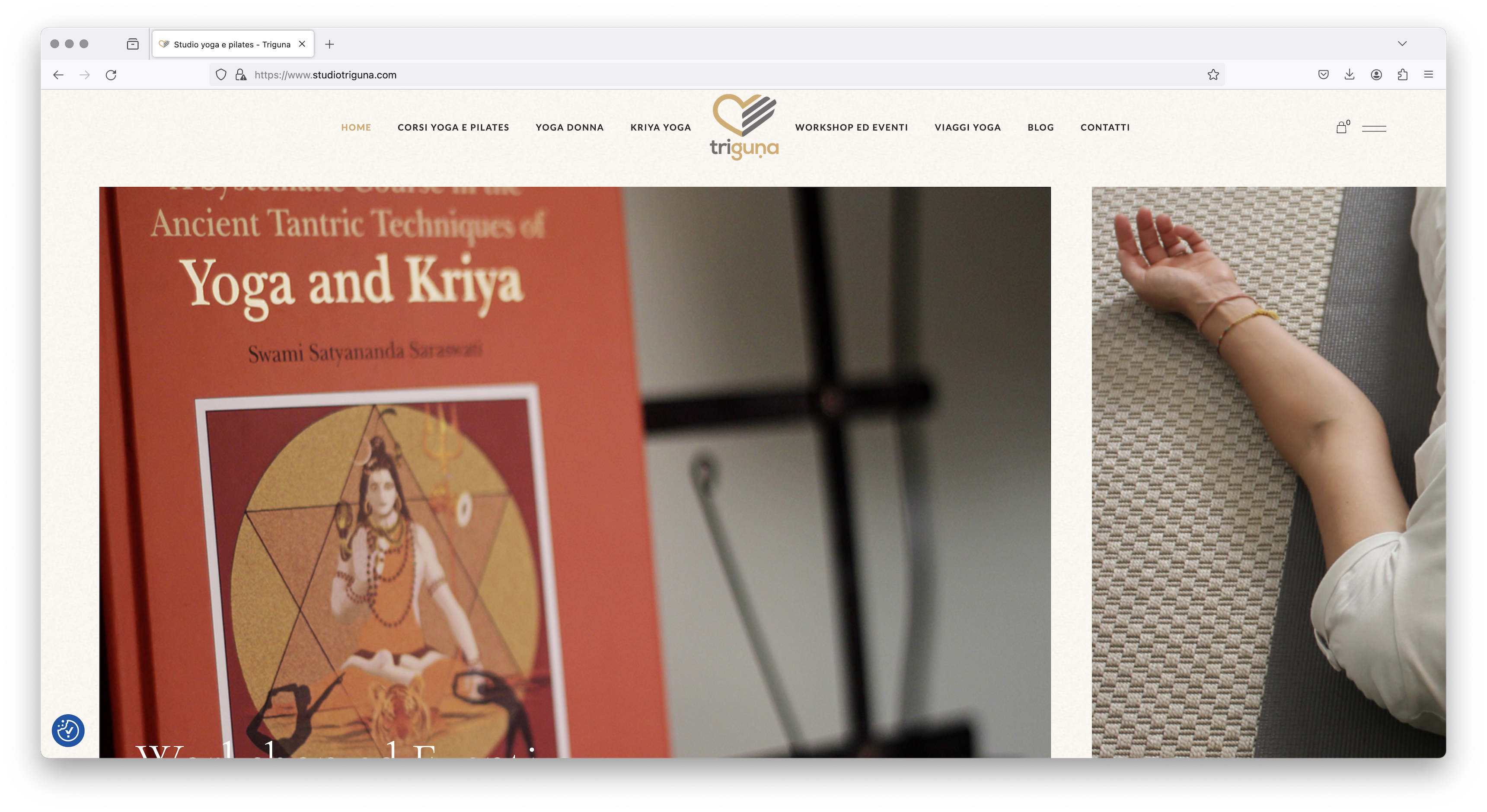Open the Kriya Yoga menu item
1487x812 pixels.
661,127
